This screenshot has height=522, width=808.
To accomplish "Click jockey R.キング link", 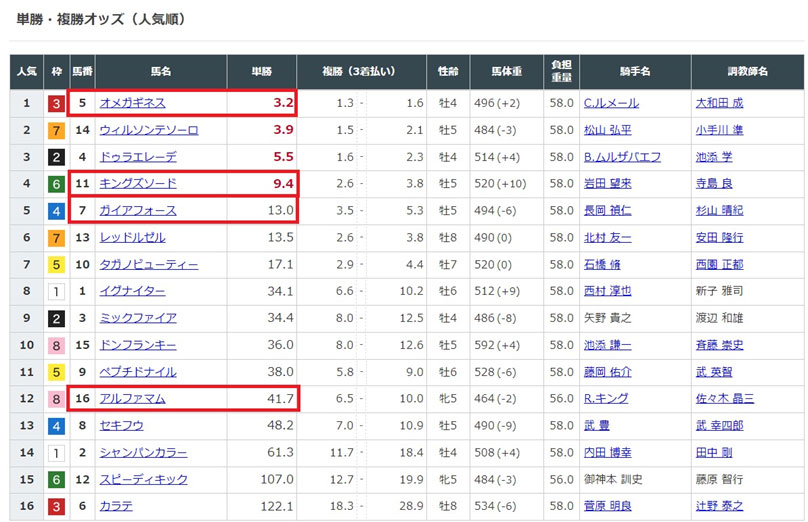I will (x=608, y=399).
